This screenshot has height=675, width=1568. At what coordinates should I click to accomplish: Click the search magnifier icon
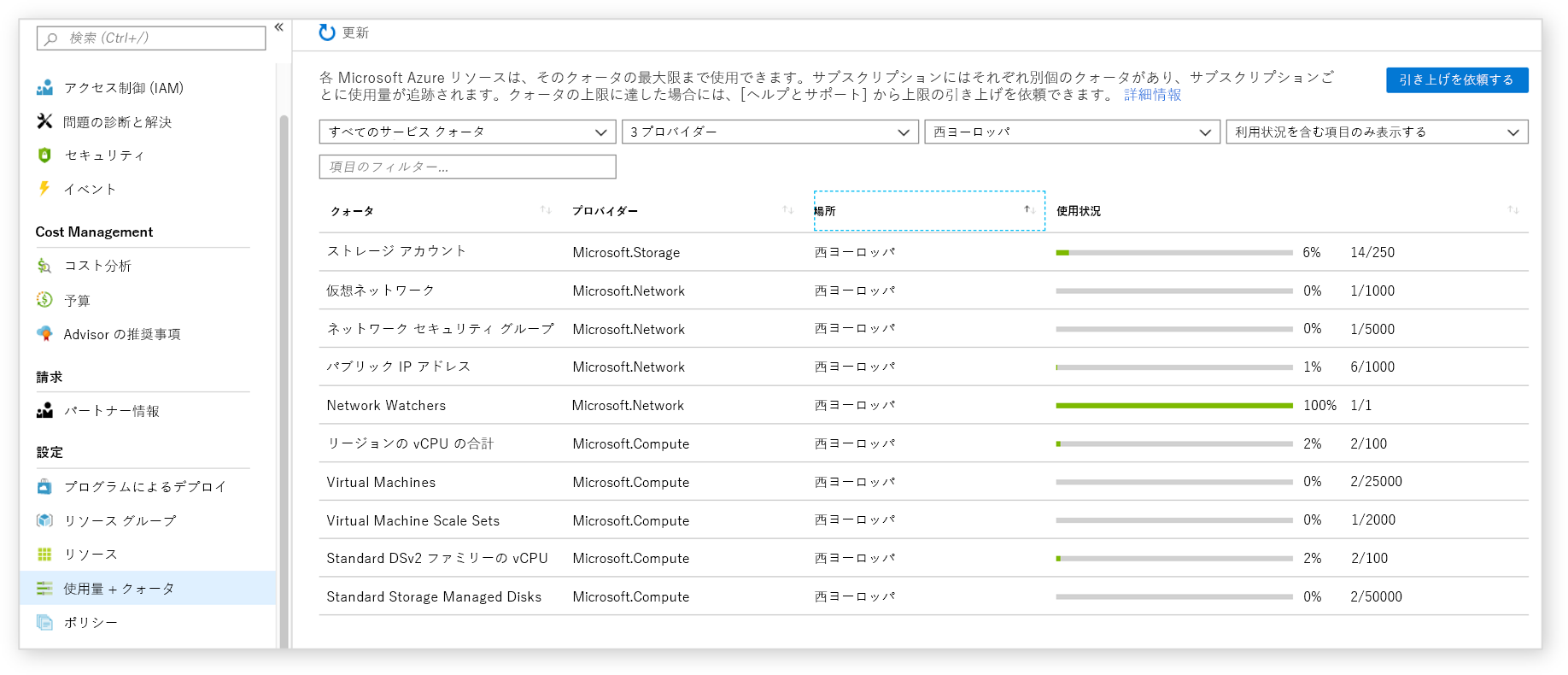coord(51,38)
